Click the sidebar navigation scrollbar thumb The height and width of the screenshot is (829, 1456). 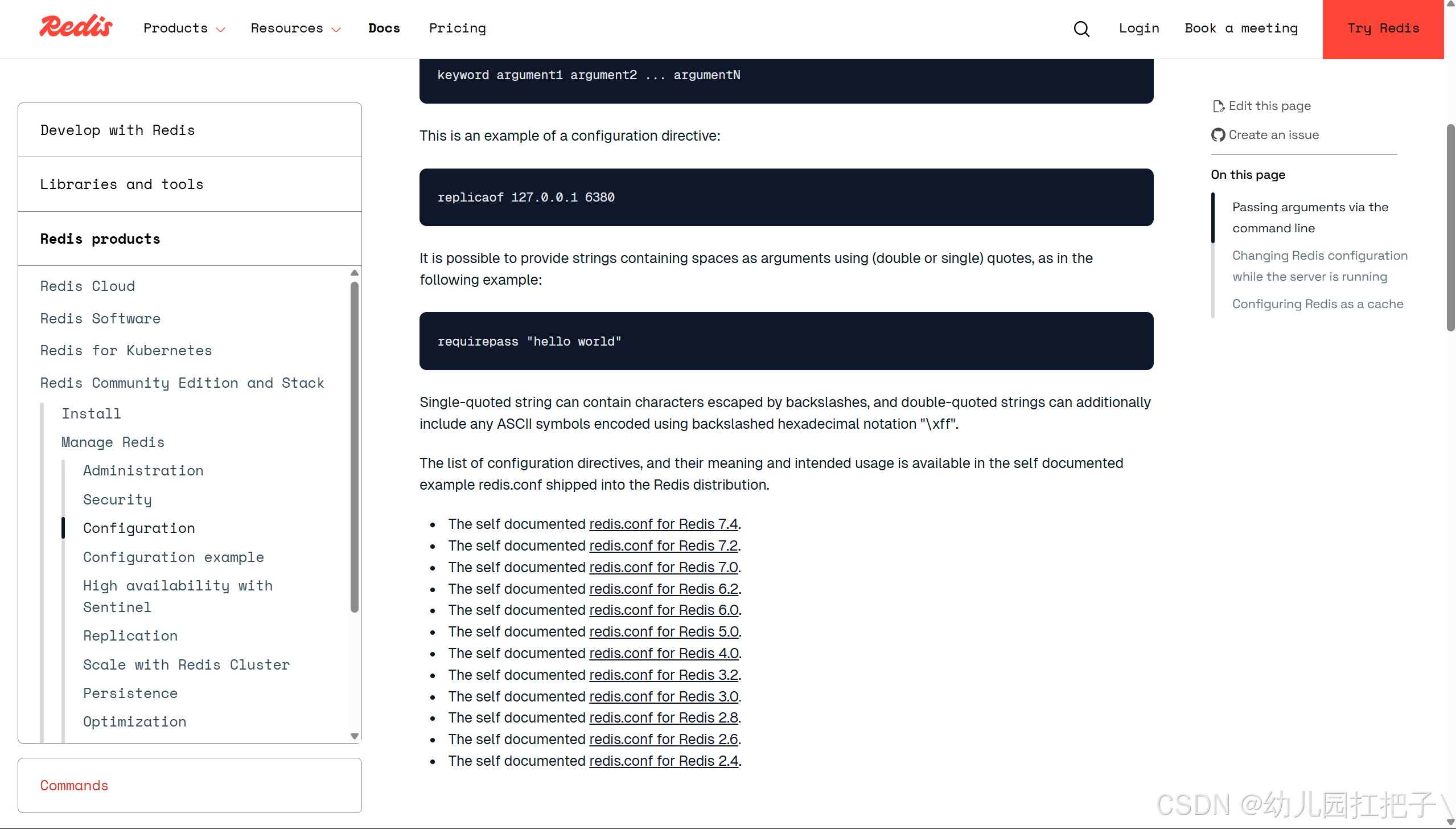(355, 447)
